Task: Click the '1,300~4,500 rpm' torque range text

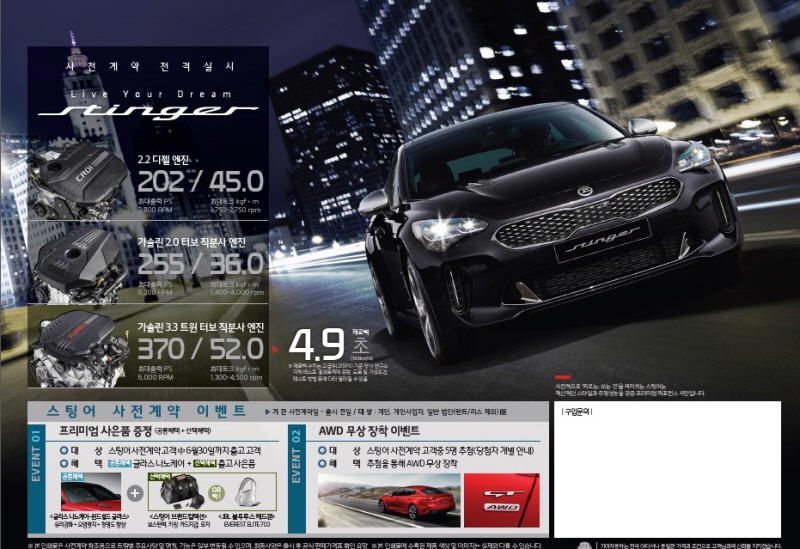Action: (236, 378)
